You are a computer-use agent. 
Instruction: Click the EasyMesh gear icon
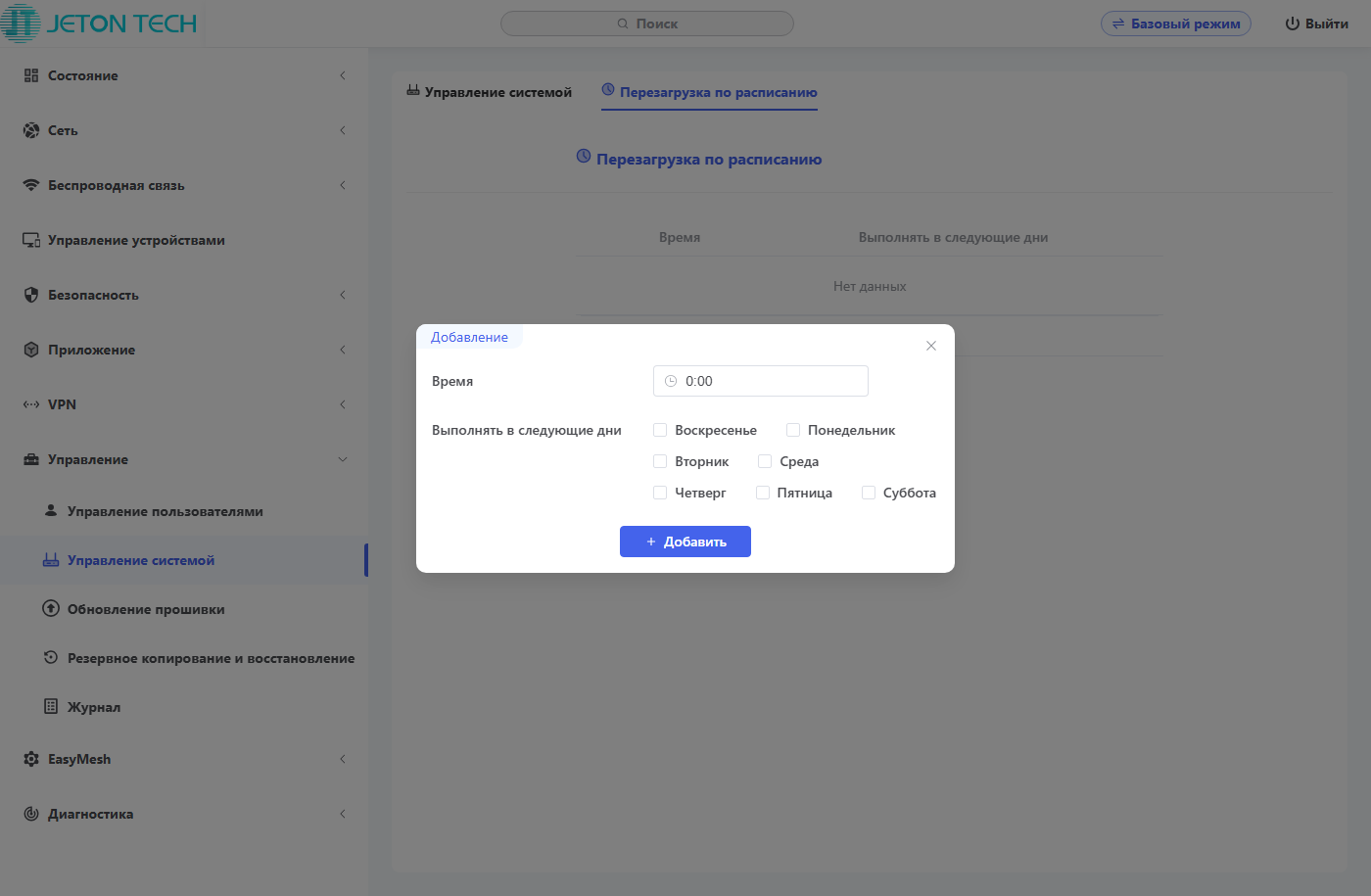31,759
